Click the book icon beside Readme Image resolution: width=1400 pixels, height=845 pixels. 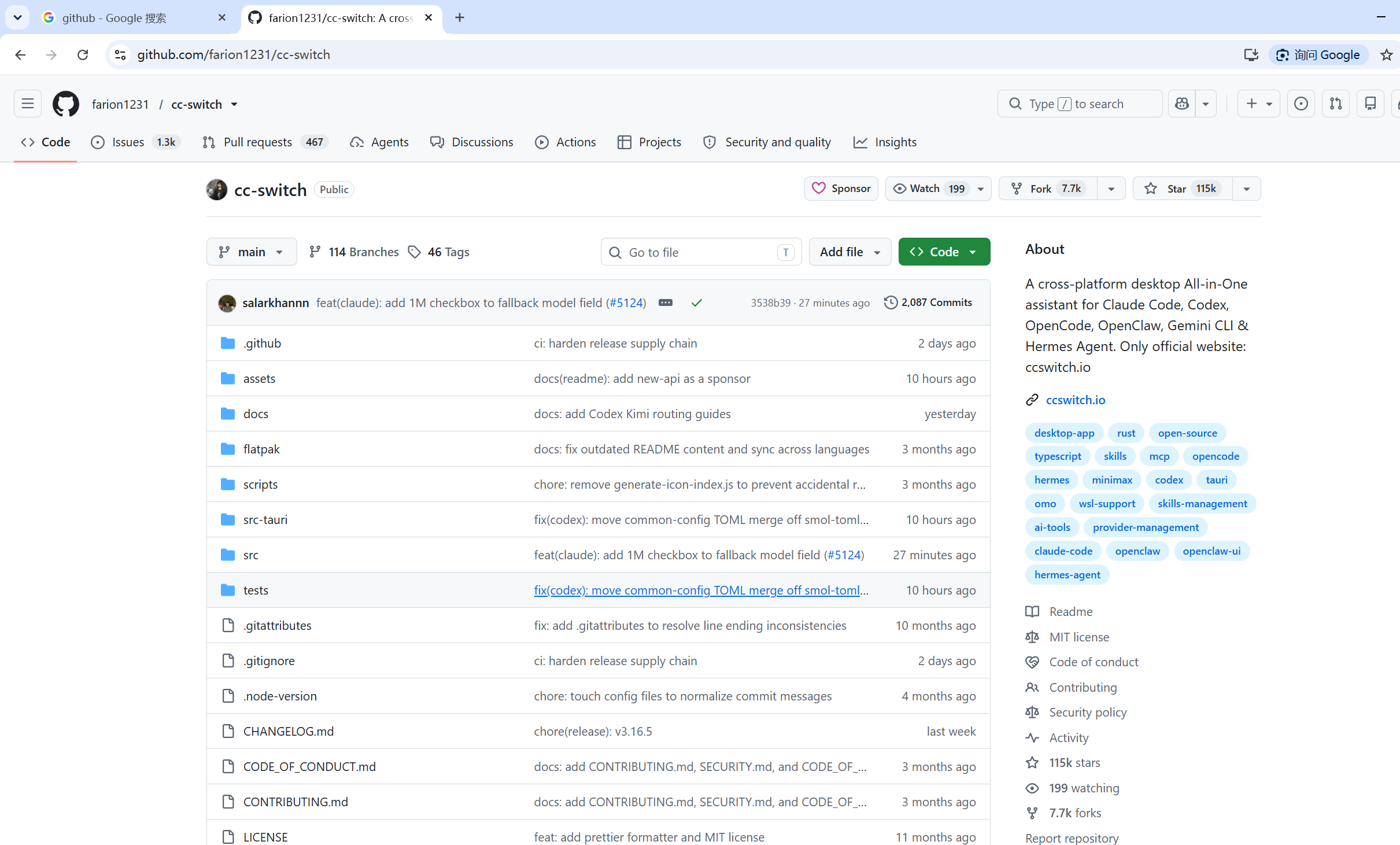[1032, 612]
